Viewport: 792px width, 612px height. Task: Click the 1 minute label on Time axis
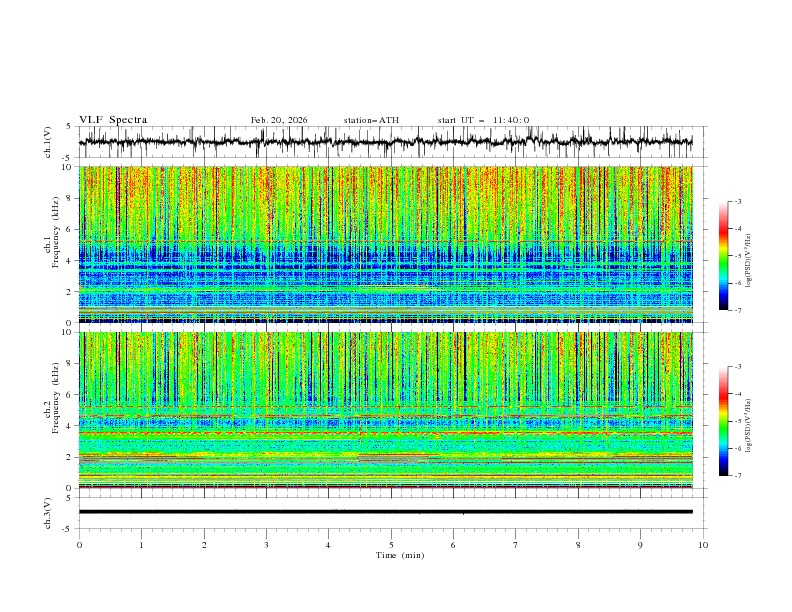[141, 545]
